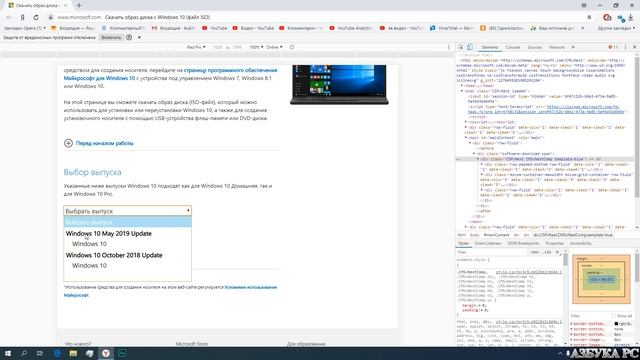Go back with browser back arrow
The image size is (640, 360).
tap(9, 17)
